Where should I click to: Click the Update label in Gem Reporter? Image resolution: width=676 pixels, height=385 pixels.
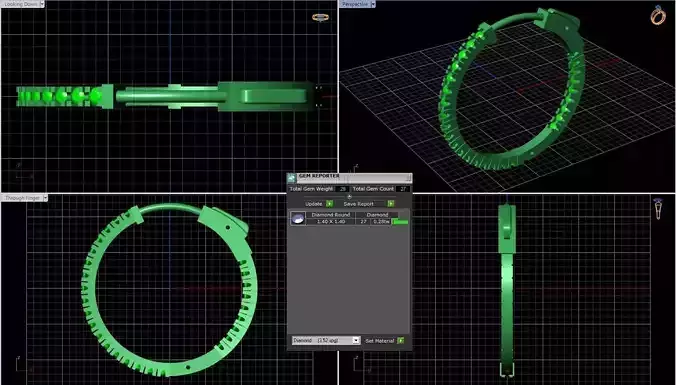(313, 204)
